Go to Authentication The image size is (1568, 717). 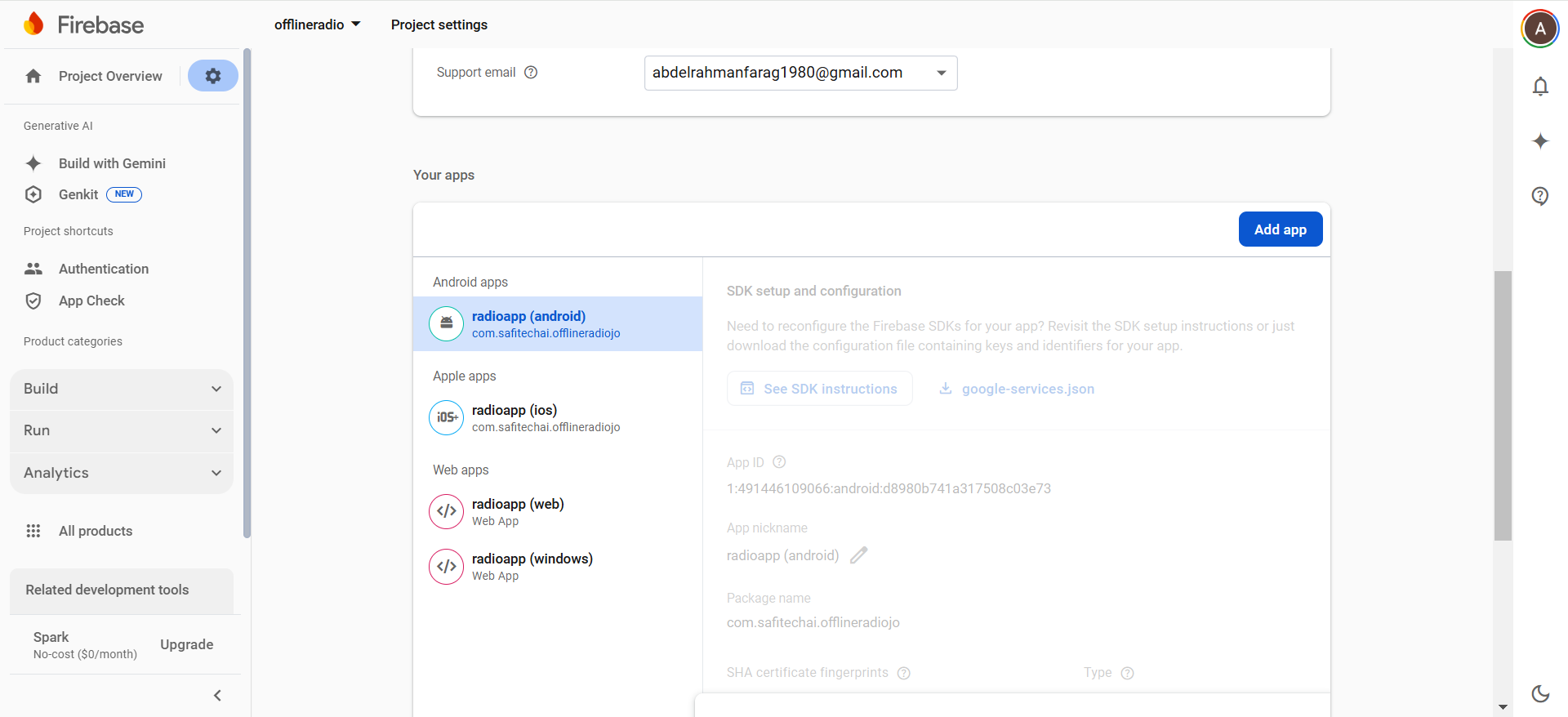click(x=104, y=269)
